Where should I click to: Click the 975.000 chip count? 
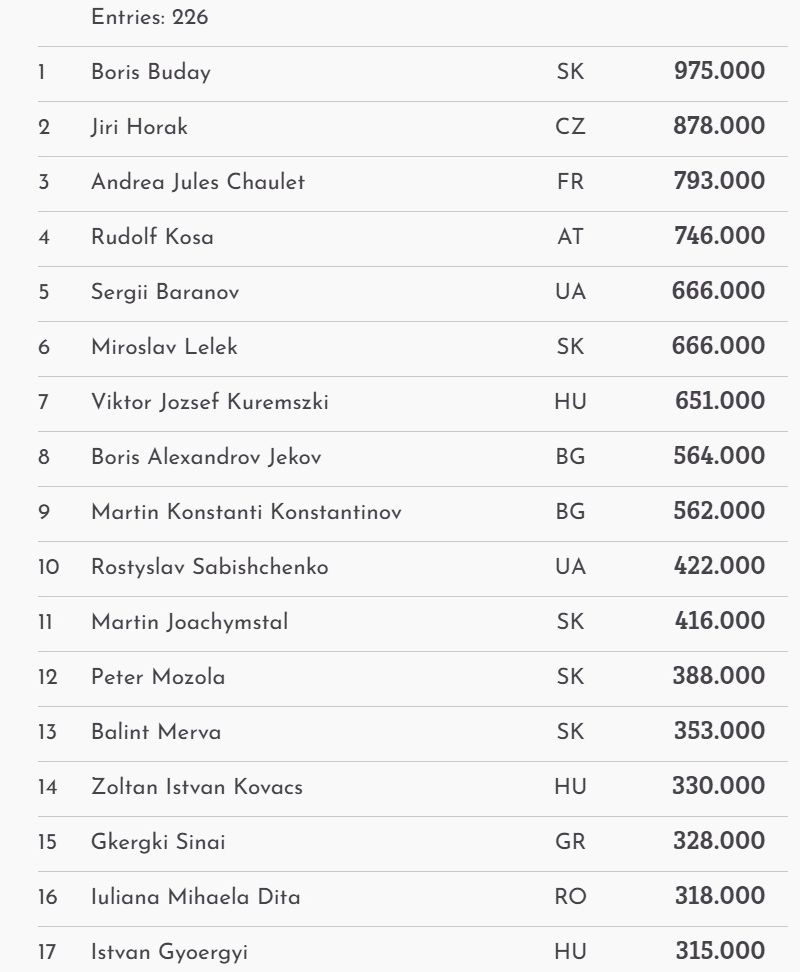click(x=719, y=71)
